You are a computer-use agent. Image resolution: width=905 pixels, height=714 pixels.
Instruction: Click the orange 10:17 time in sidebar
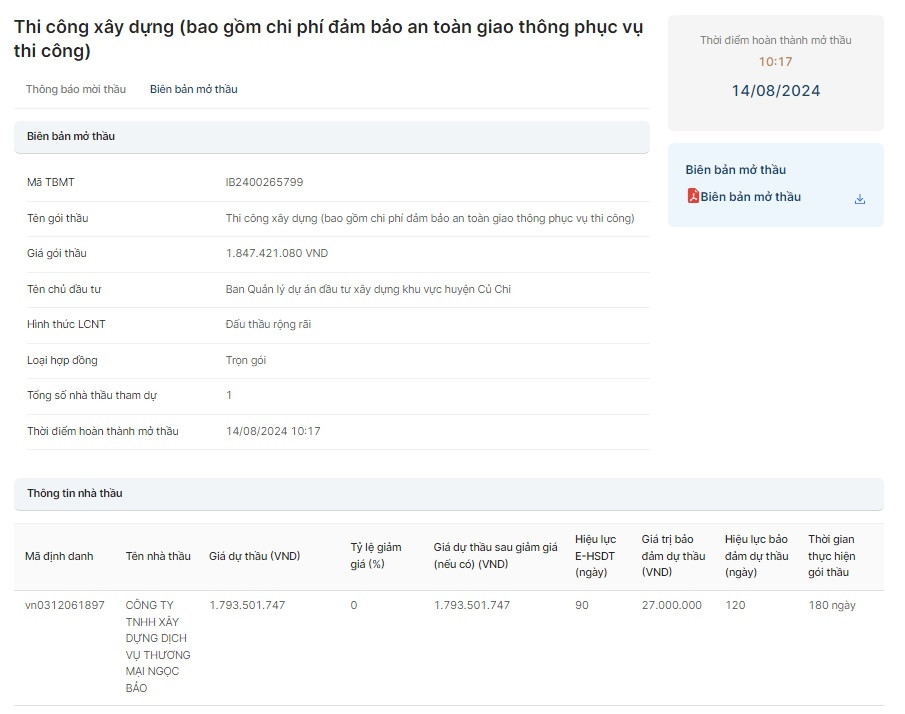tap(775, 62)
